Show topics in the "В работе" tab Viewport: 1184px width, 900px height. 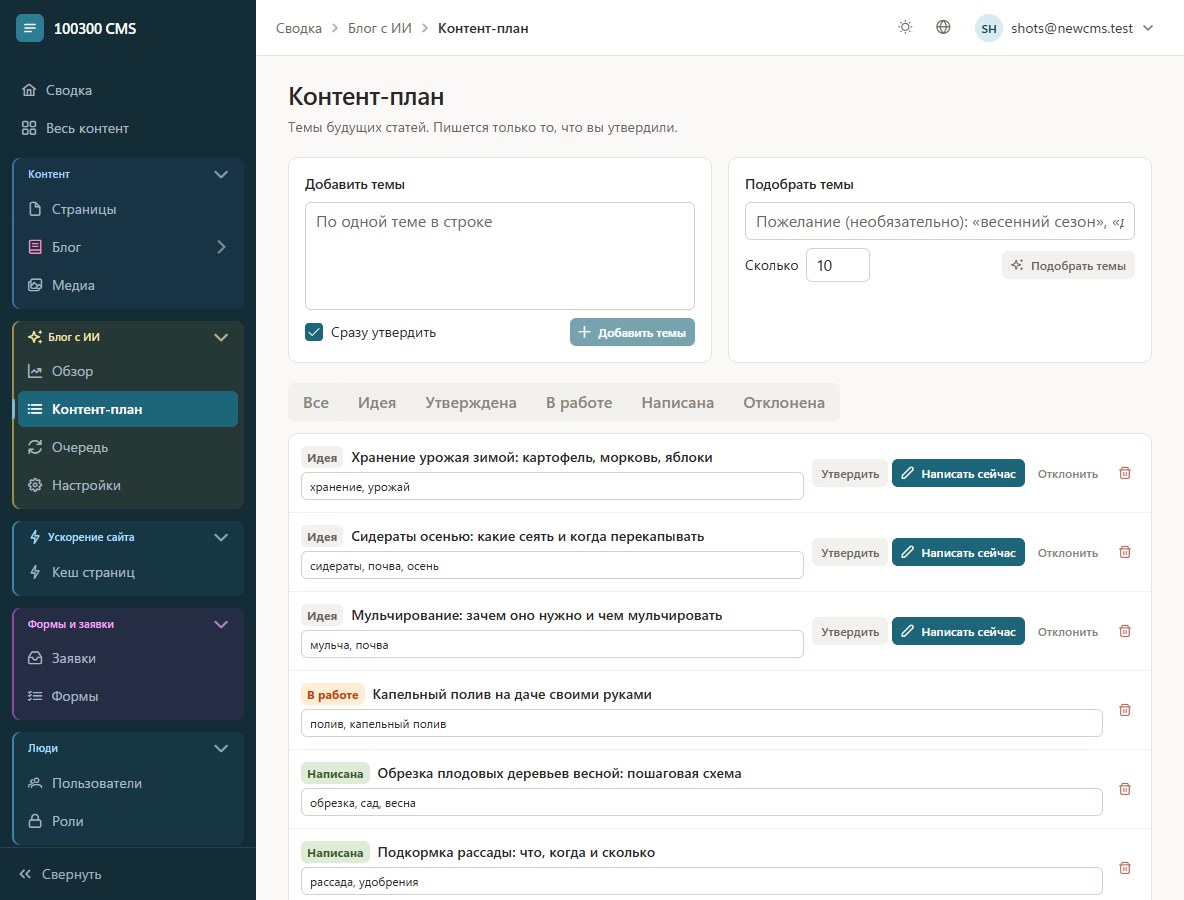(578, 403)
